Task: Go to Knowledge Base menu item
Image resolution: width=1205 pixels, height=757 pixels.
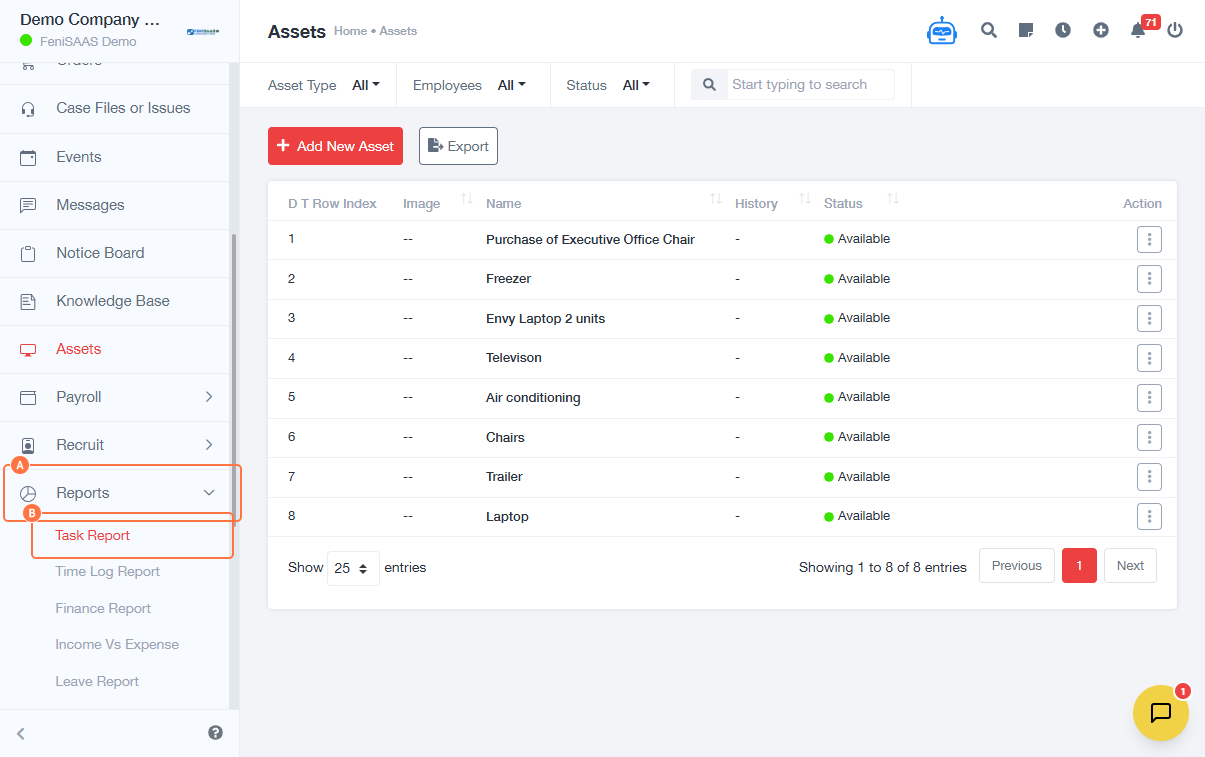Action: click(112, 301)
